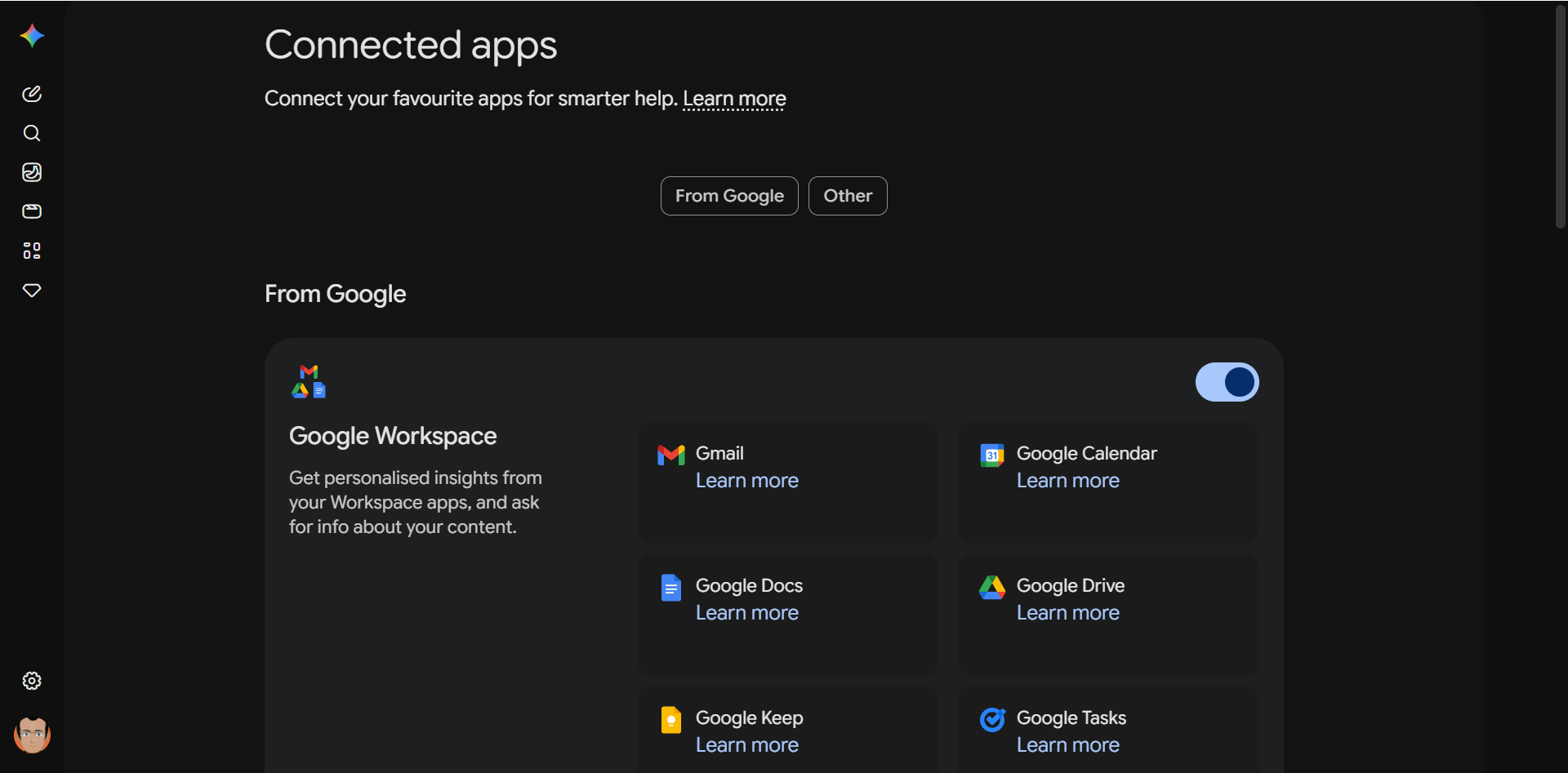Click the Gmail envelope icon
1568x773 pixels.
point(671,455)
